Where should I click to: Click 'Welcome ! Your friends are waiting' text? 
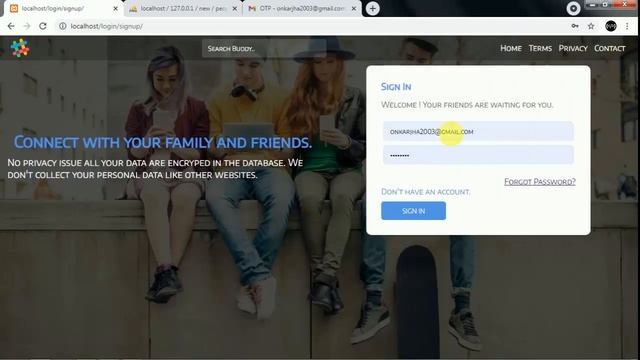point(467,105)
